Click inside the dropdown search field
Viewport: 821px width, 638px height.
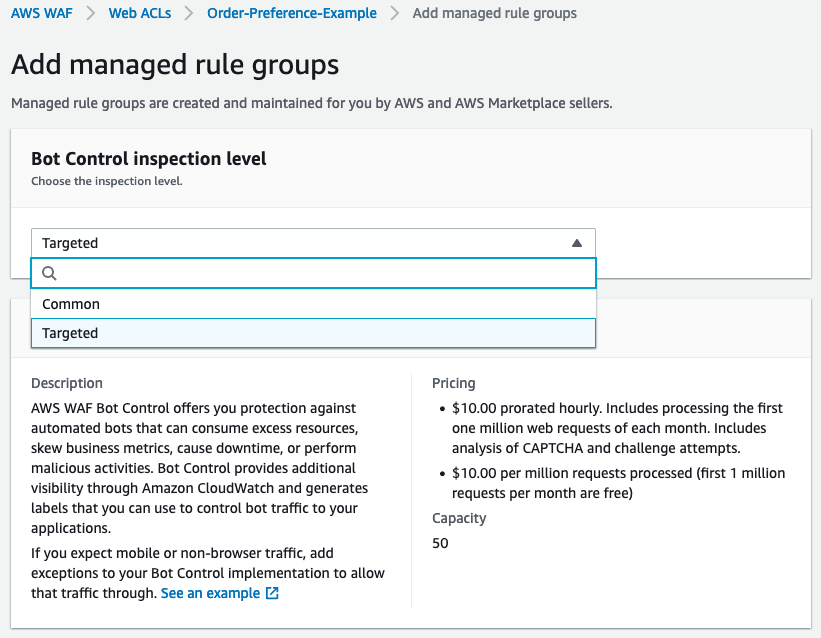tap(300, 272)
